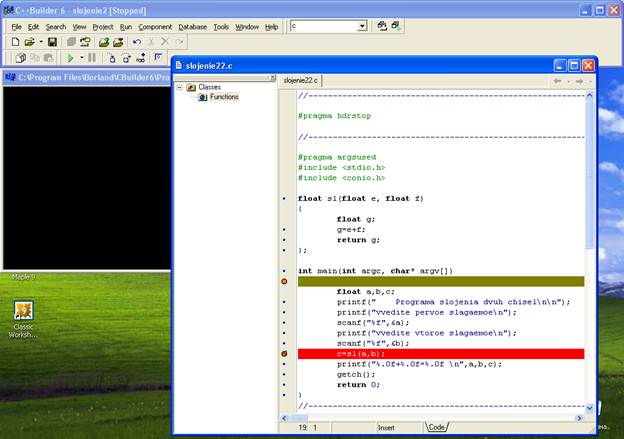Remove the breakpoint marker below int main line

[x=285, y=281]
